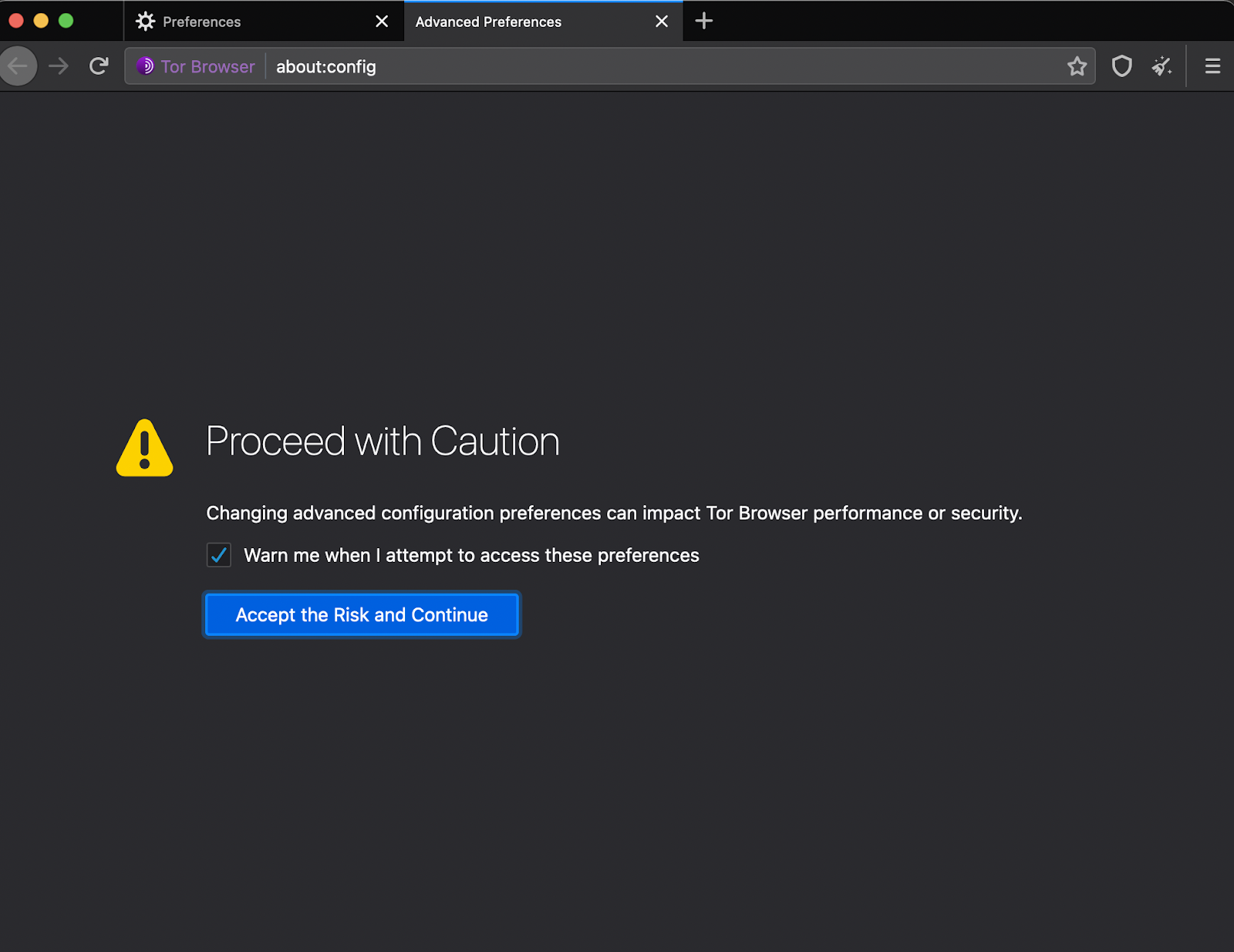Screen dimensions: 1234x952
Task: Close the Advanced Preferences tab
Action: (x=662, y=22)
